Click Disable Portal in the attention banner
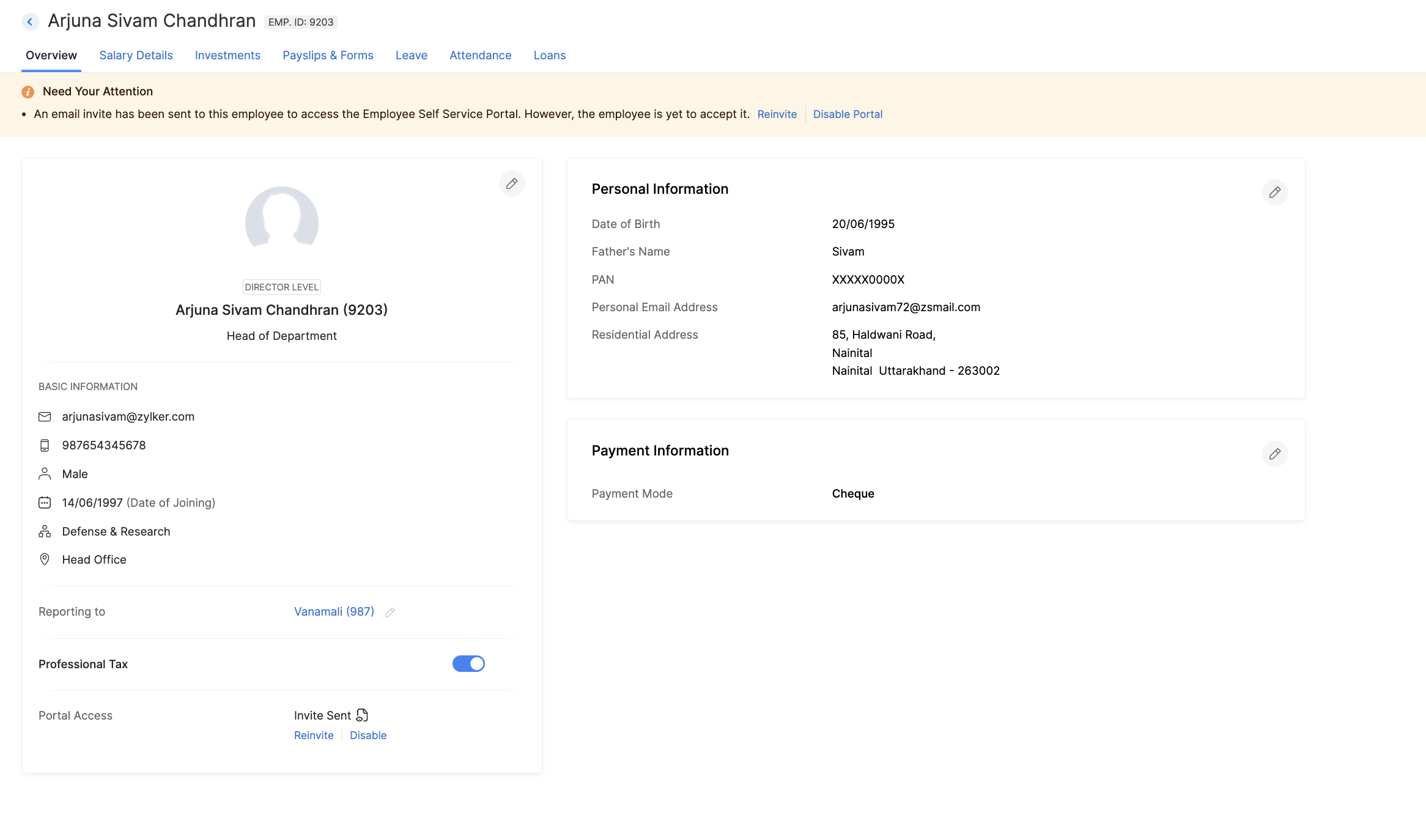 pos(848,114)
